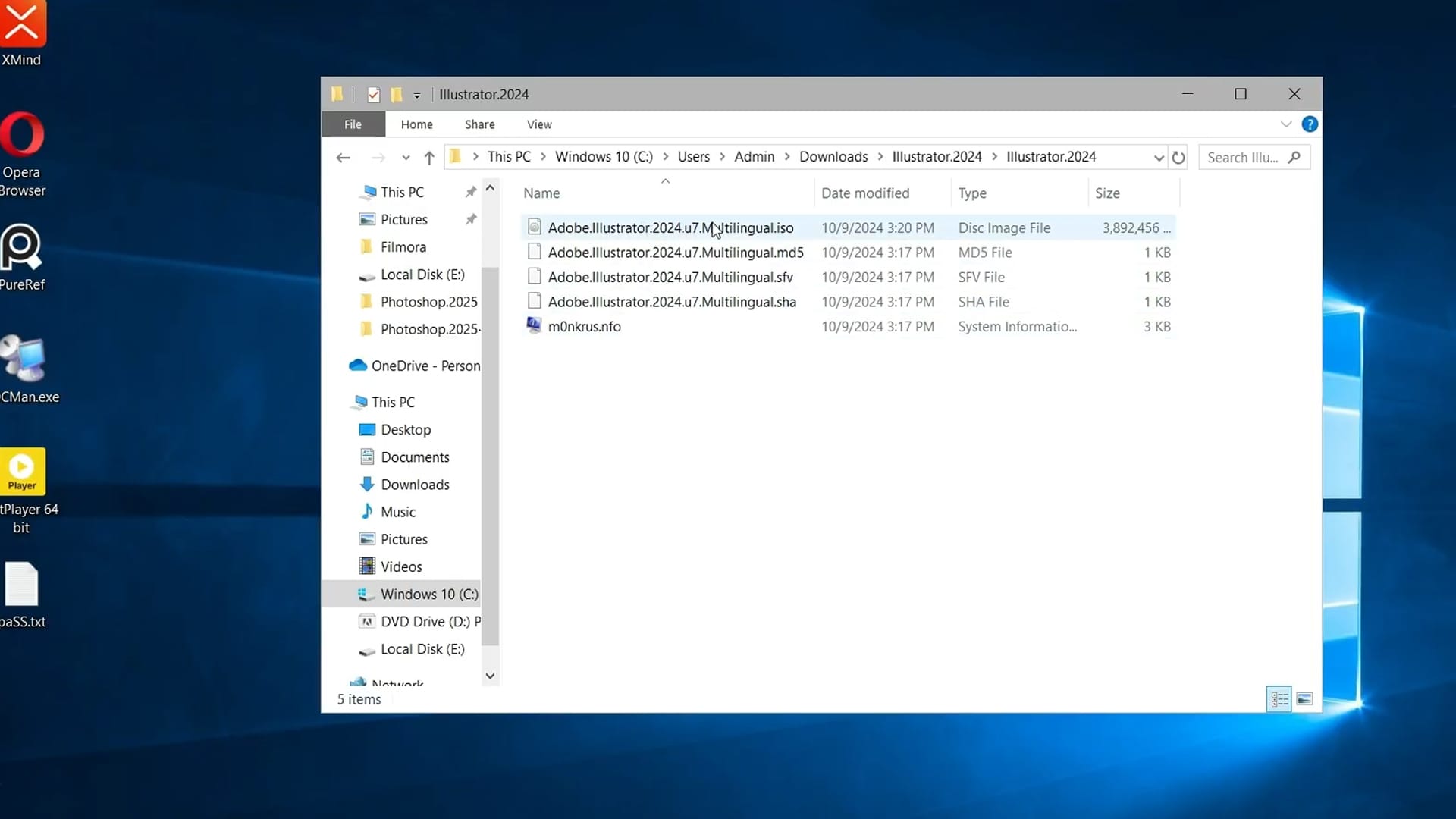The width and height of the screenshot is (1456, 819).
Task: Expand chevron after Users breadcrumb
Action: pyautogui.click(x=722, y=157)
